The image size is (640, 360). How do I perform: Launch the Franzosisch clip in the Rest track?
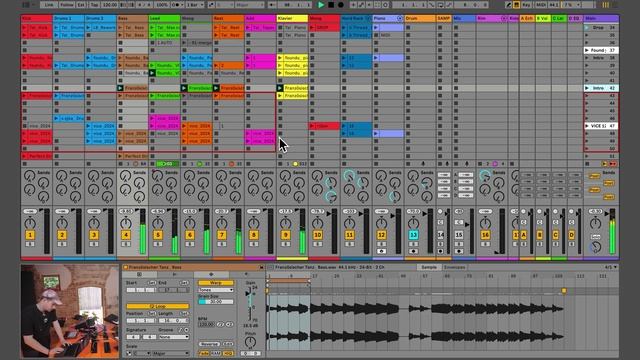[216, 88]
